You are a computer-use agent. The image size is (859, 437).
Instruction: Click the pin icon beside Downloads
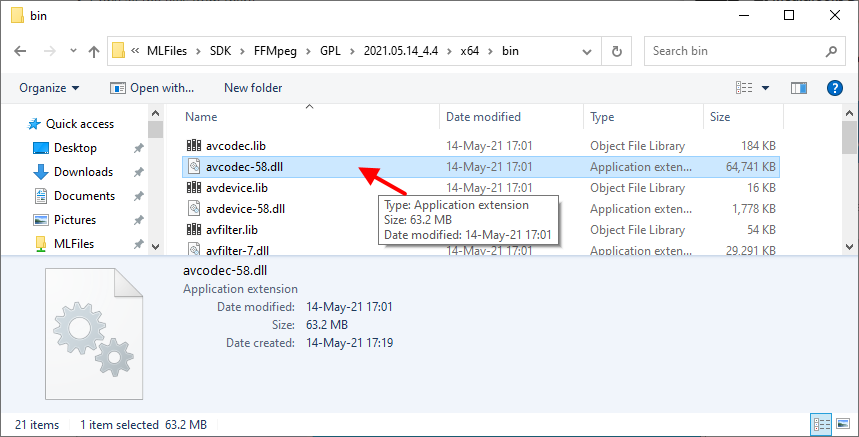[139, 172]
